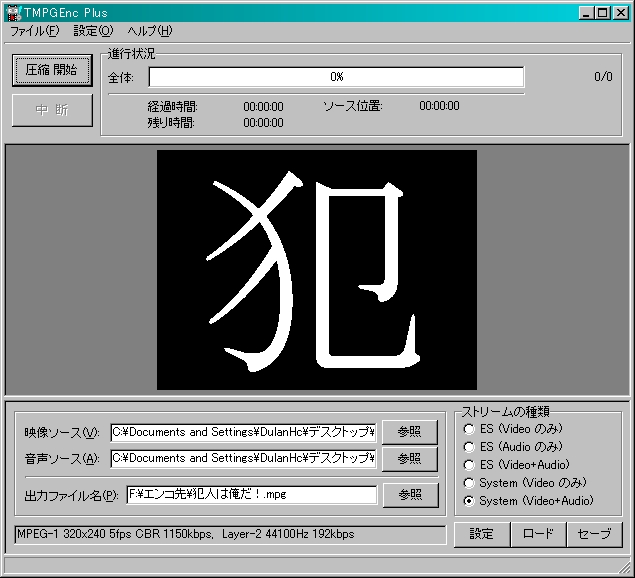Select ES (Video+Audio) stream type
Image resolution: width=635 pixels, height=578 pixels.
[x=516, y=465]
